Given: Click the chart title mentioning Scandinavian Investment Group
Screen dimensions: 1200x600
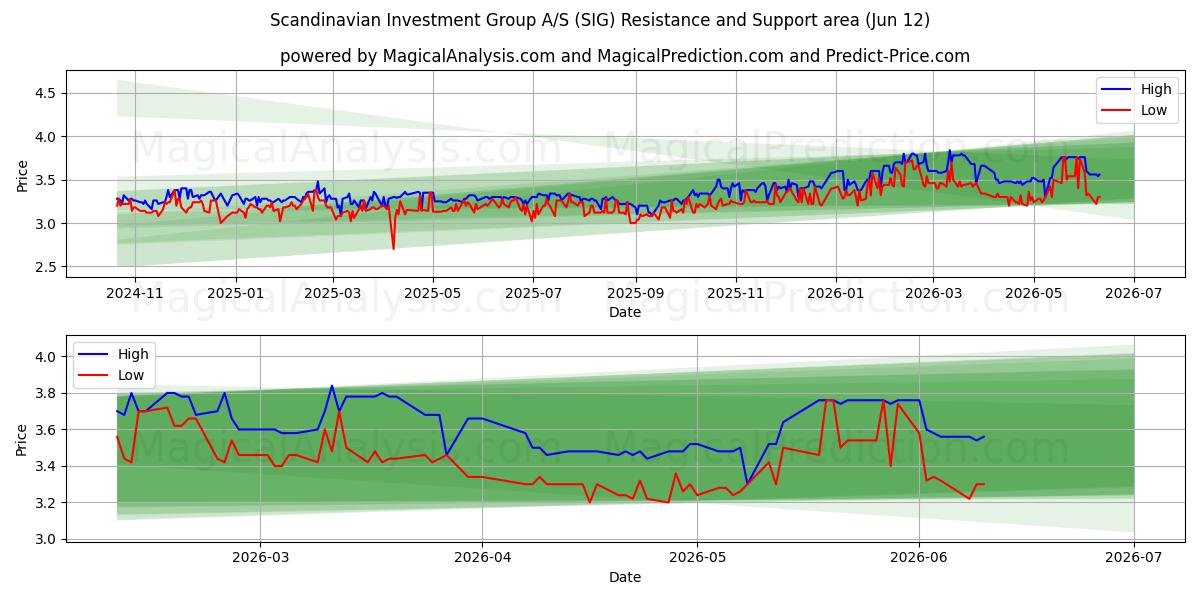Looking at the screenshot, I should [x=600, y=20].
